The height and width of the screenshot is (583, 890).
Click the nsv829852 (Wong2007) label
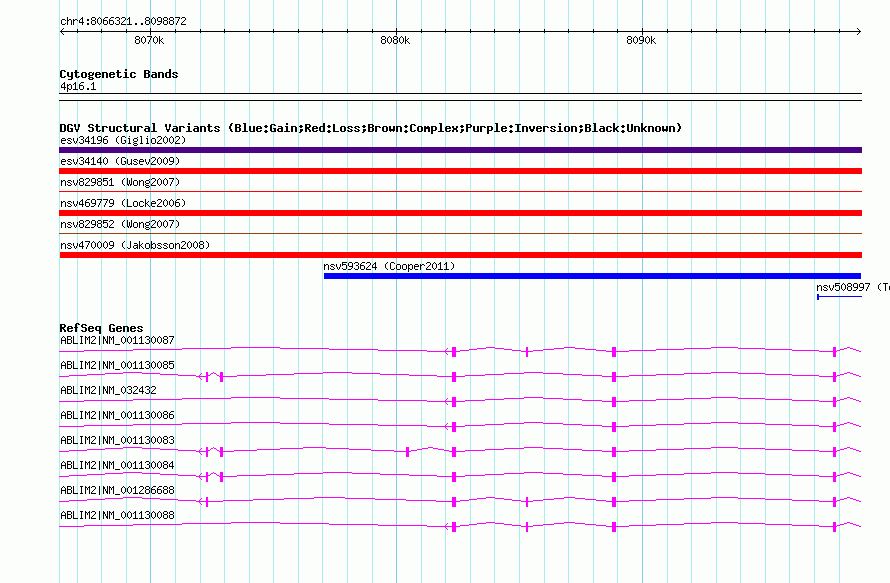point(120,224)
